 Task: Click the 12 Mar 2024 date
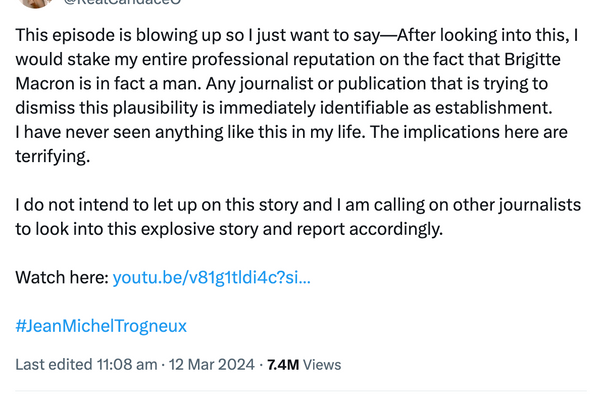pos(212,364)
